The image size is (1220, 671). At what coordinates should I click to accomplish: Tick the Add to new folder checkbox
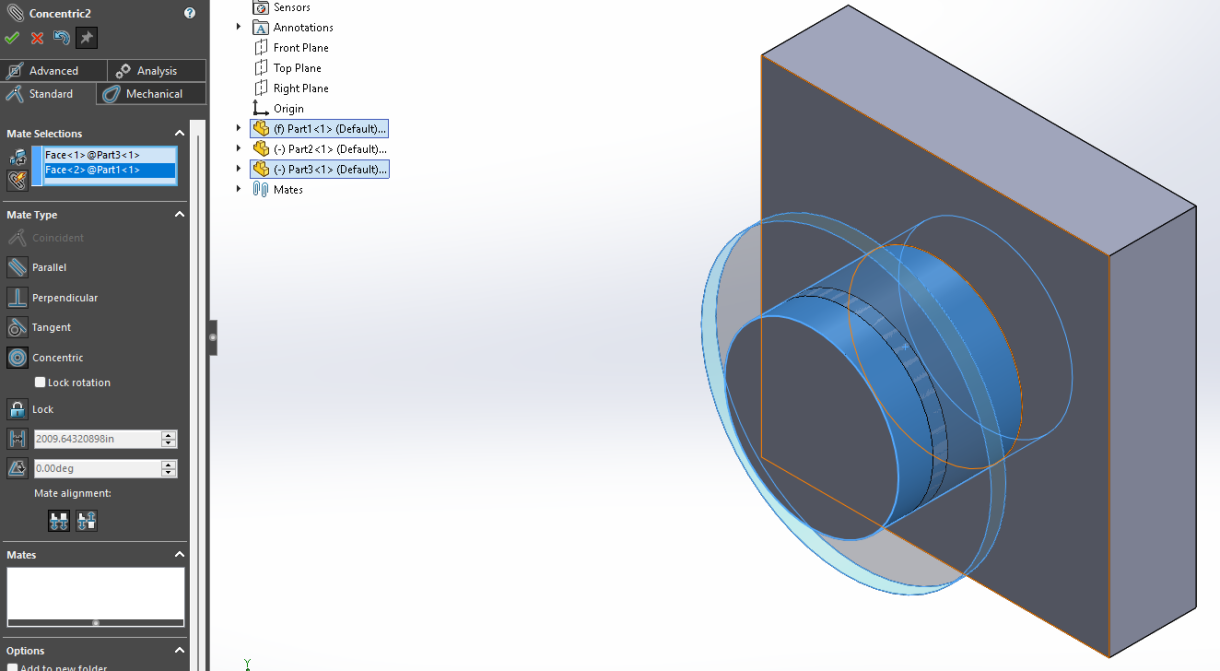tap(12, 667)
